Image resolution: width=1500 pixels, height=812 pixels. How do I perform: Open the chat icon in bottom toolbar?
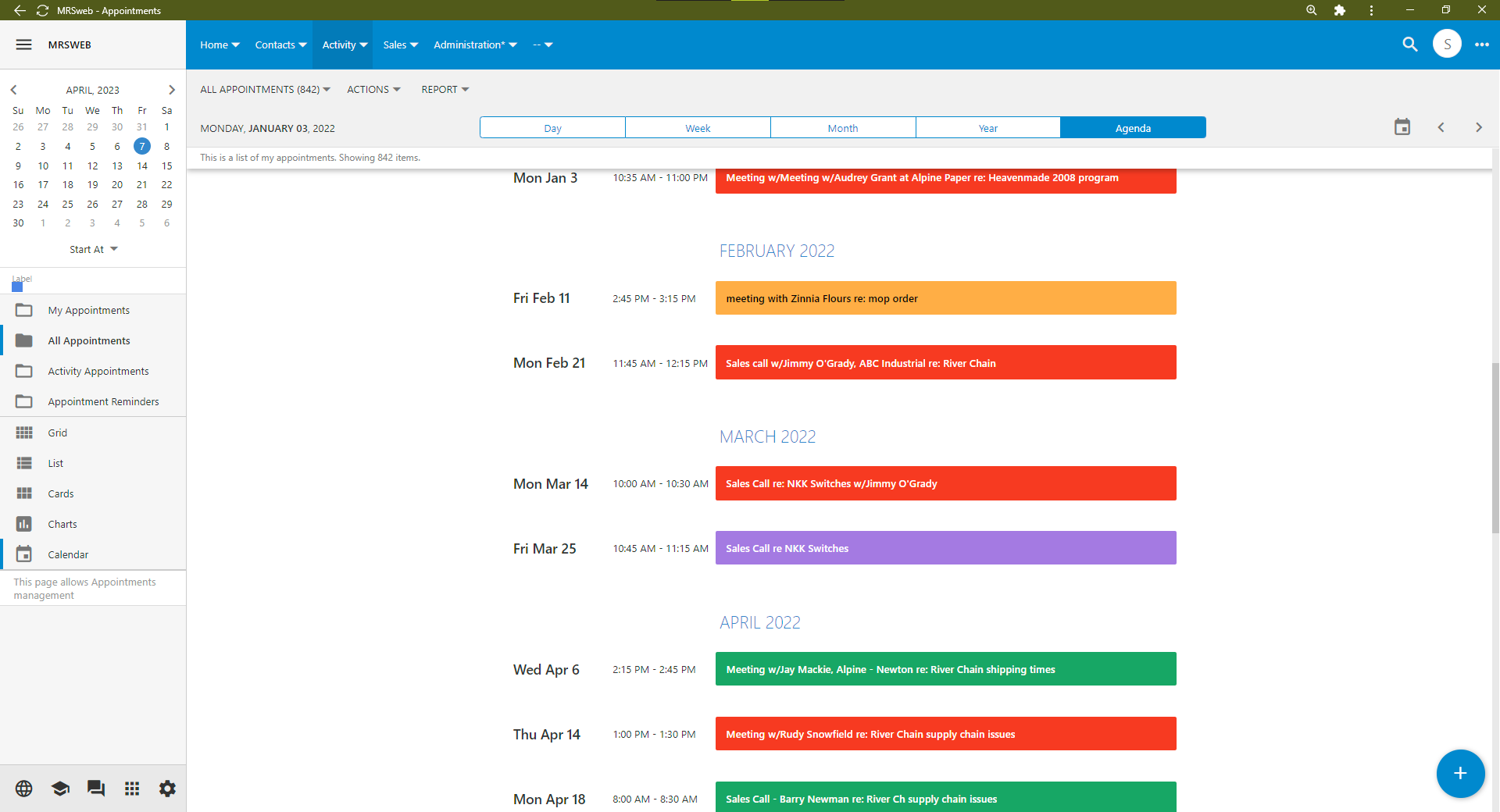tap(95, 789)
